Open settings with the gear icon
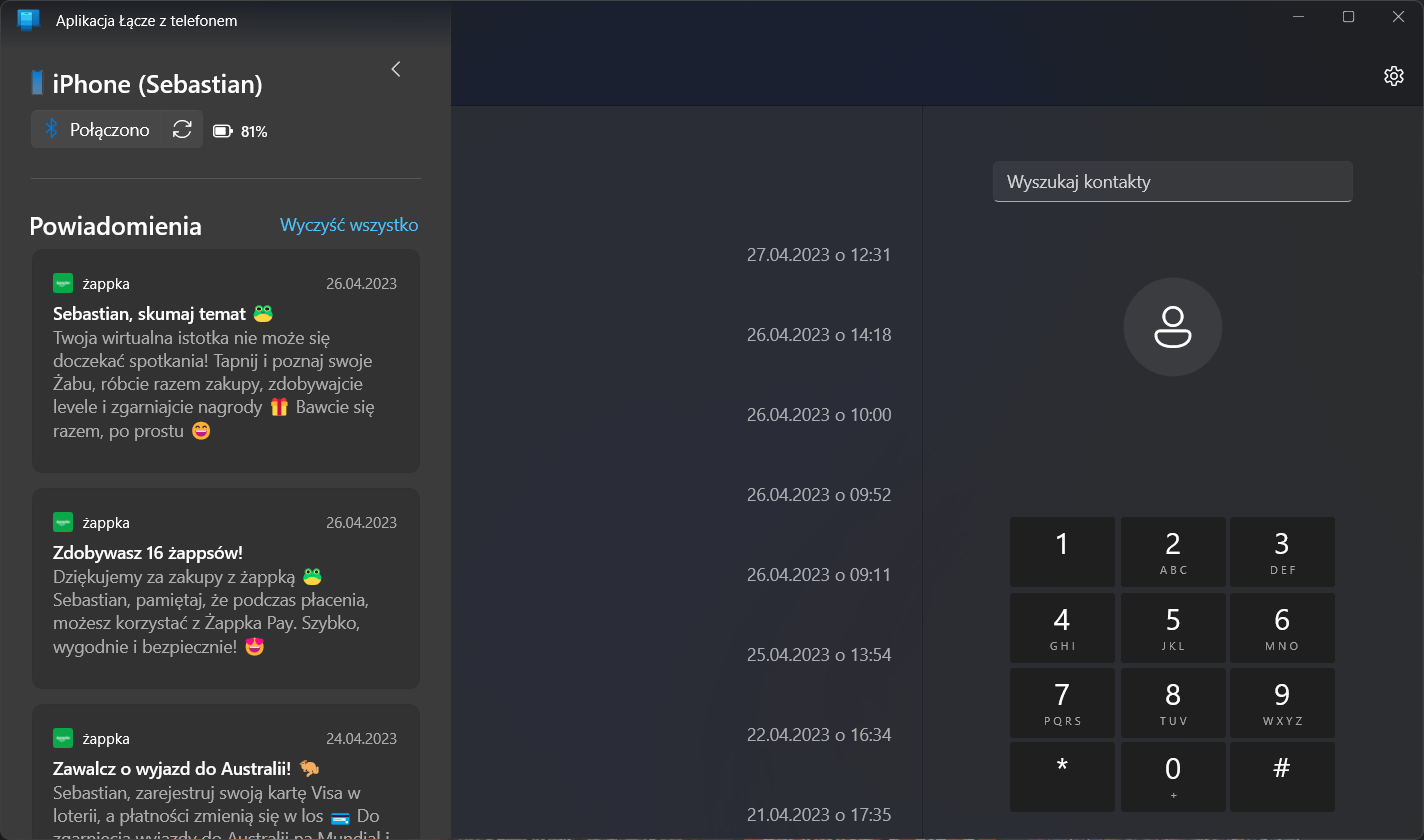The width and height of the screenshot is (1424, 840). 1393,76
